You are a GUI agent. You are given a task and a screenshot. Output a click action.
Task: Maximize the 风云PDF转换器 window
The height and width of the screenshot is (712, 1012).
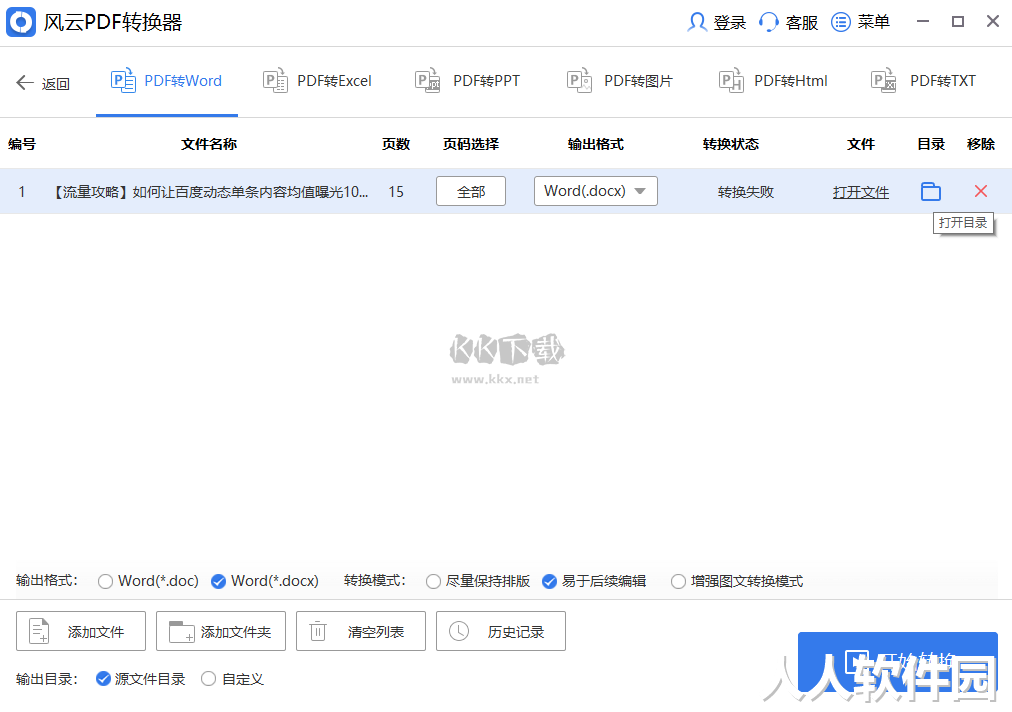coord(958,21)
